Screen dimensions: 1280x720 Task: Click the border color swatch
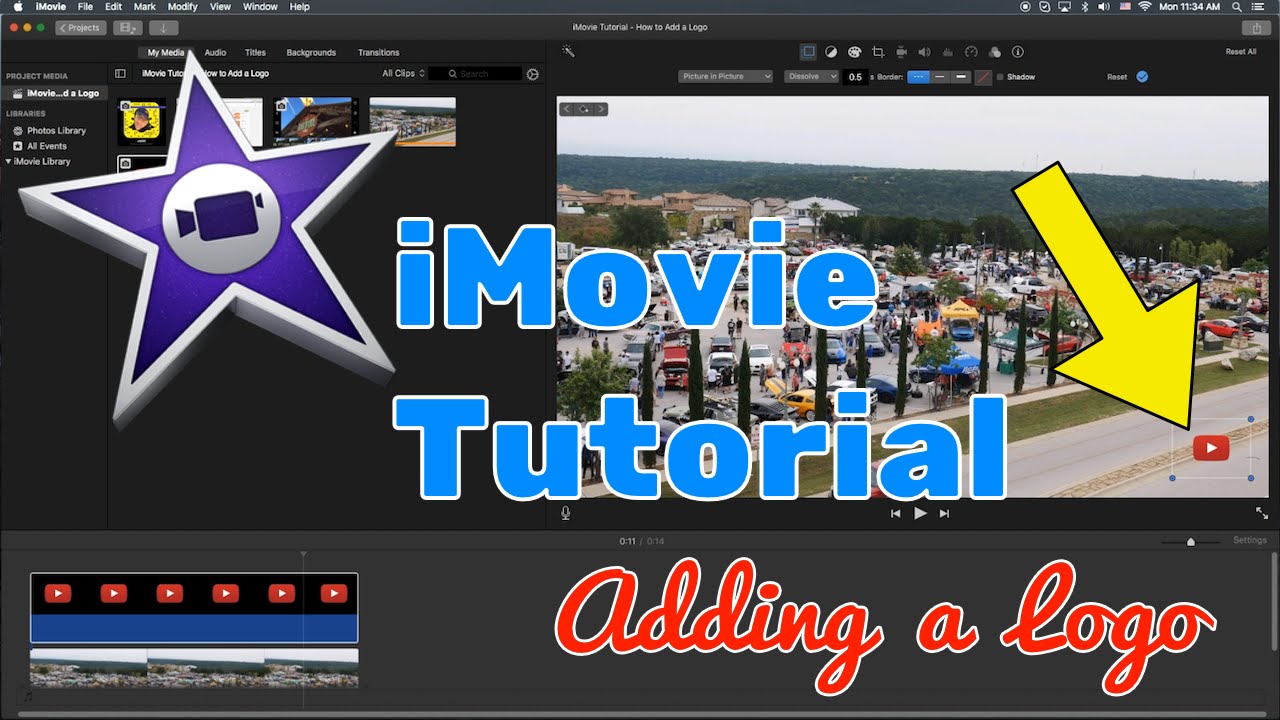(x=984, y=77)
